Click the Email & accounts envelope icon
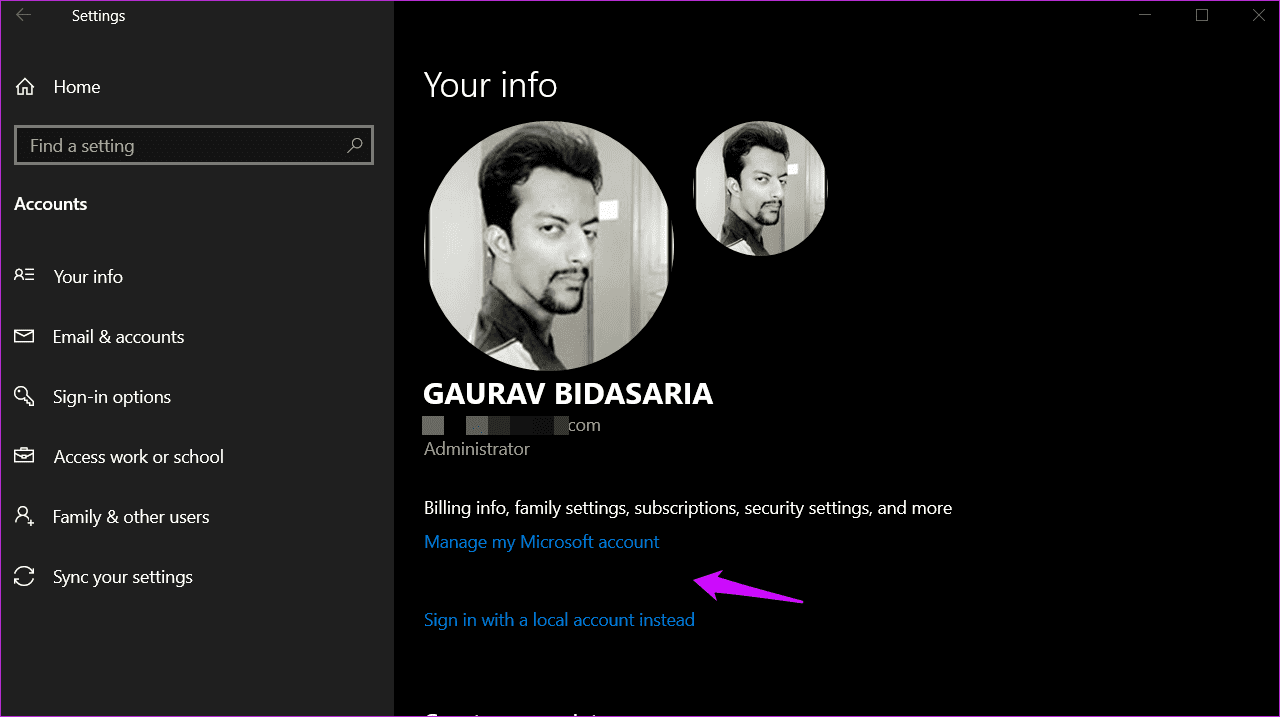This screenshot has width=1280, height=717. click(x=24, y=336)
